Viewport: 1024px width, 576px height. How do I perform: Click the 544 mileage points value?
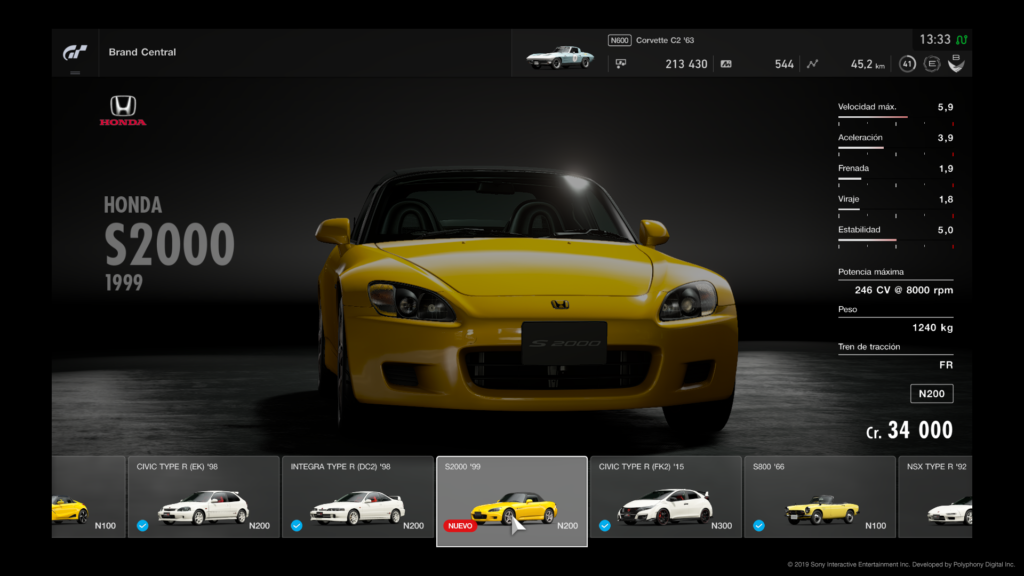point(784,64)
